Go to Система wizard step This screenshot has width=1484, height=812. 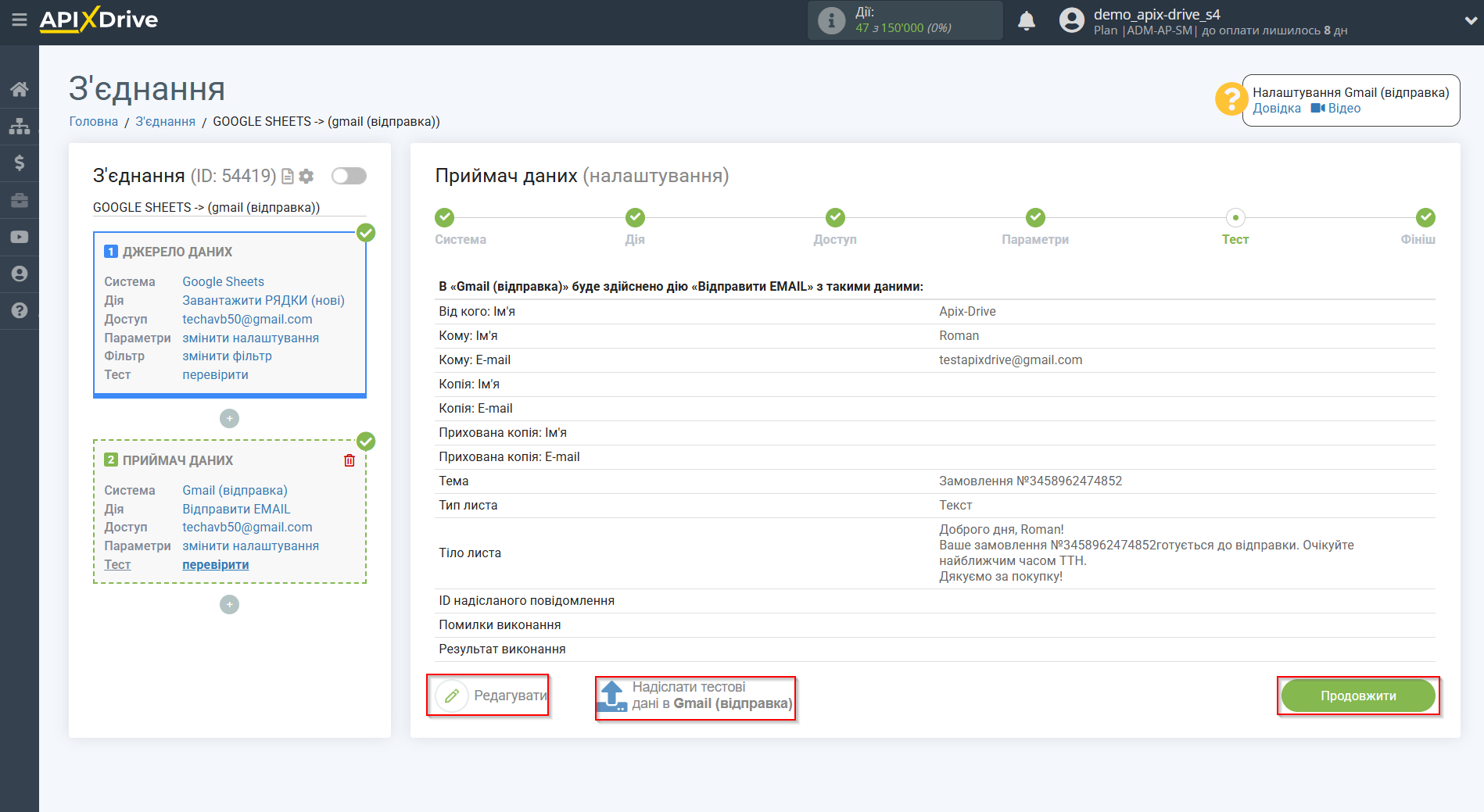coord(444,217)
